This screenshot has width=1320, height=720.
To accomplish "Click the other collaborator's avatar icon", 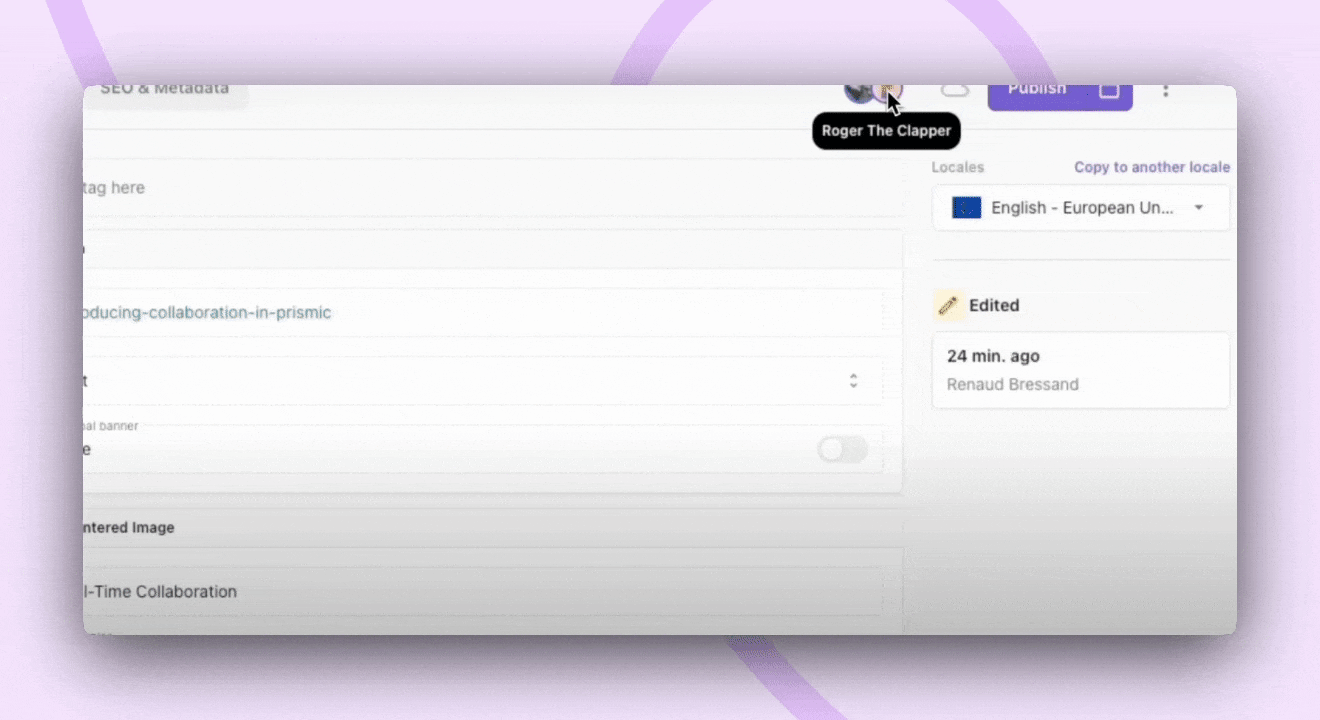I will tap(857, 93).
